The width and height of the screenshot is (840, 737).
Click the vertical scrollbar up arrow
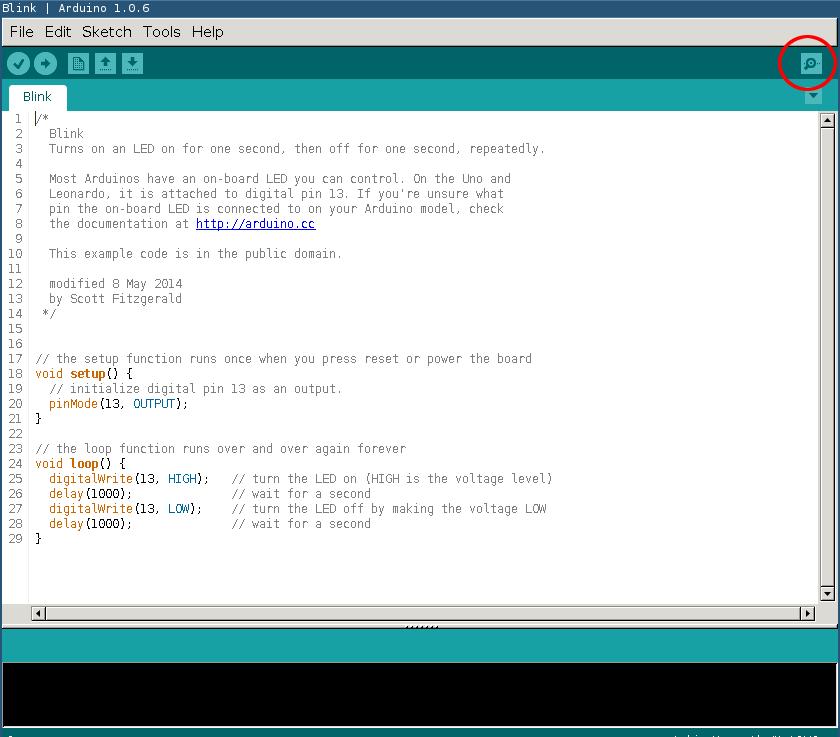coord(827,120)
